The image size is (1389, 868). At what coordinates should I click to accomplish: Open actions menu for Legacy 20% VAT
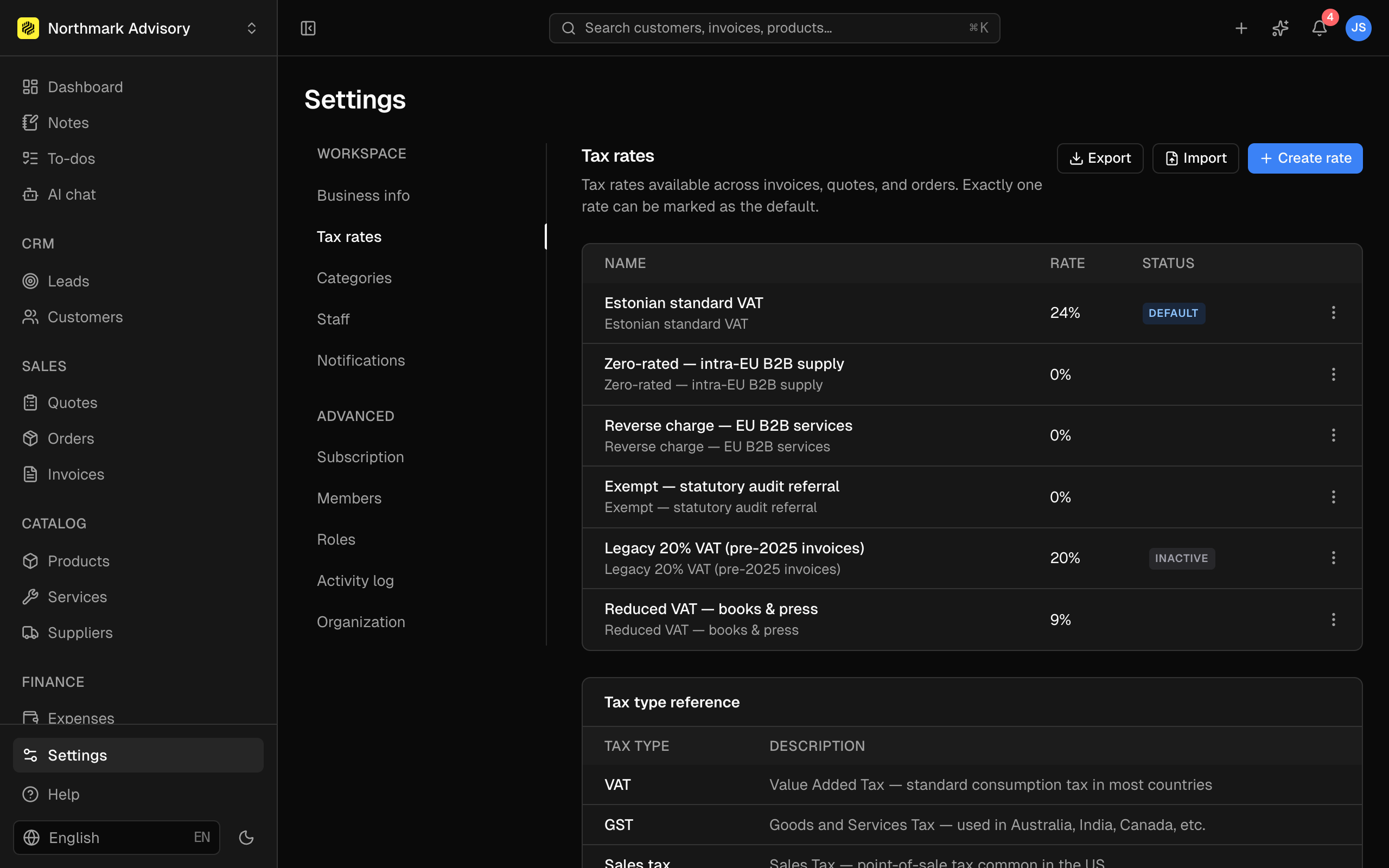[1333, 558]
